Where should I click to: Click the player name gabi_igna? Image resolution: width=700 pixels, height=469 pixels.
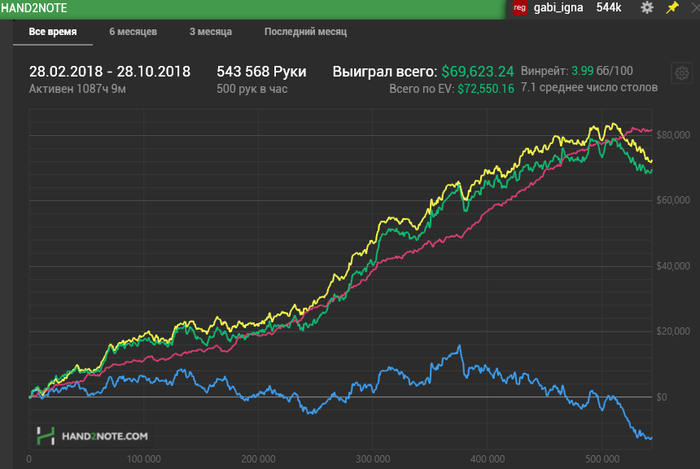(558, 8)
